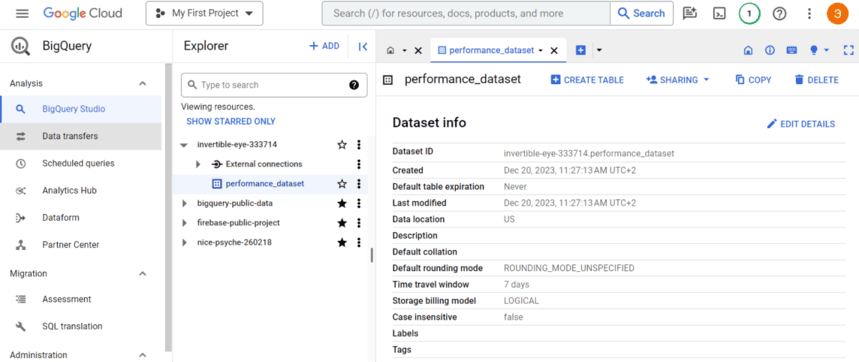Screen dimensions: 859x362
Task: Expand firebase-public-project node
Action: [x=185, y=223]
